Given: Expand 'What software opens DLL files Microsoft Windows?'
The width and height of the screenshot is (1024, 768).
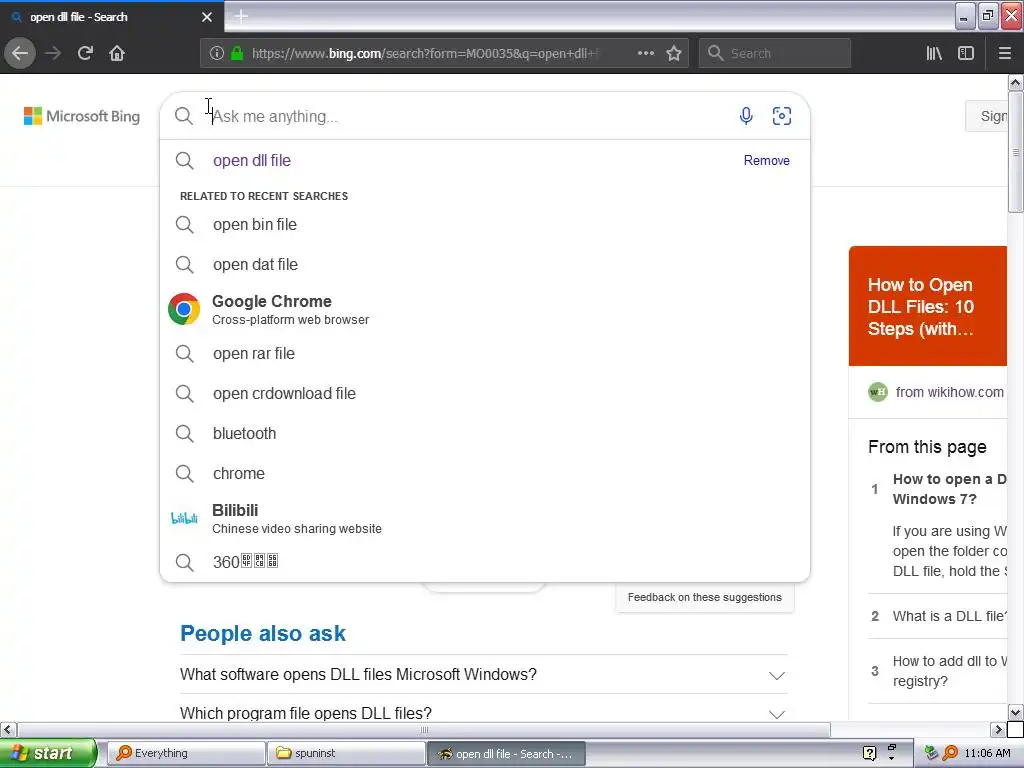Looking at the screenshot, I should [x=483, y=675].
